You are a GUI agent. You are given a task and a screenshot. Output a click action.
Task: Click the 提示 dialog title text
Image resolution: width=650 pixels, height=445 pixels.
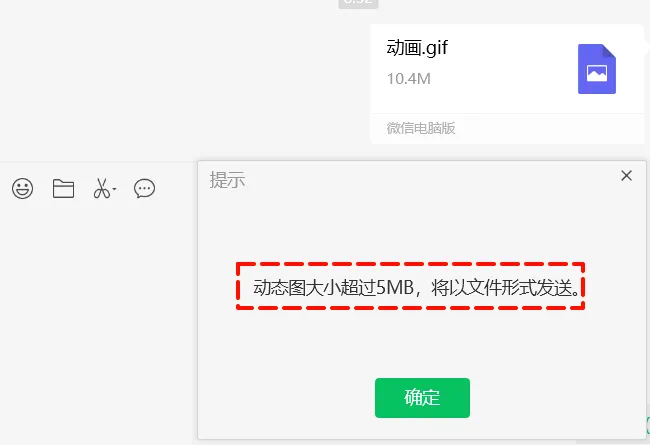(x=227, y=180)
